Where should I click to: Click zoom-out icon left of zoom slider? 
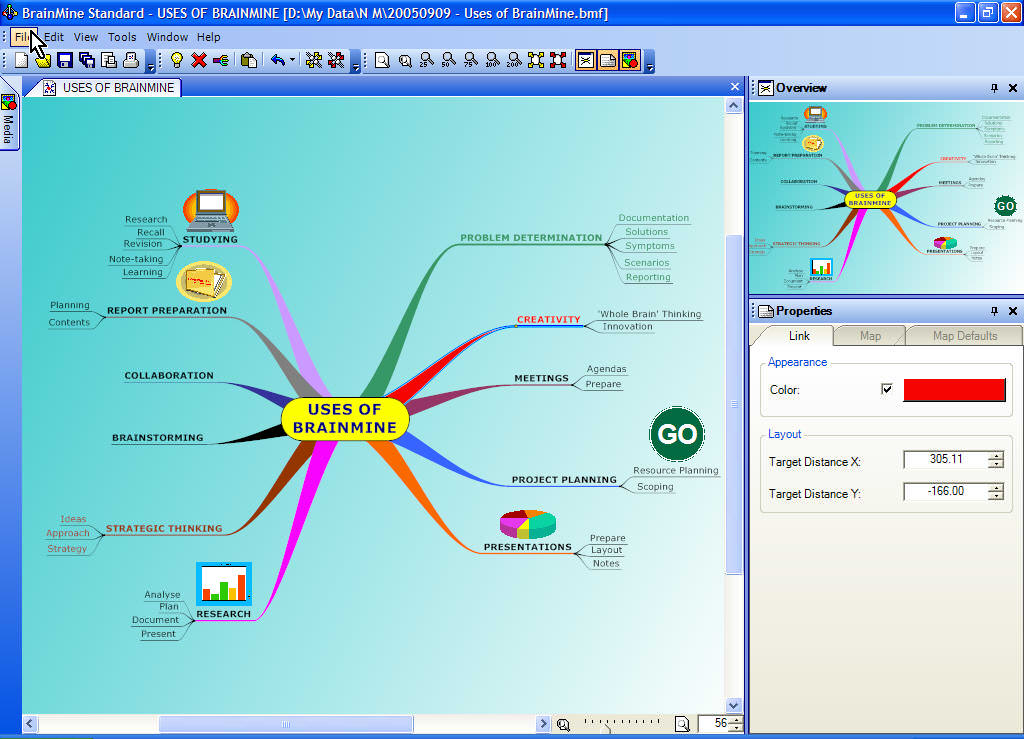(x=564, y=723)
